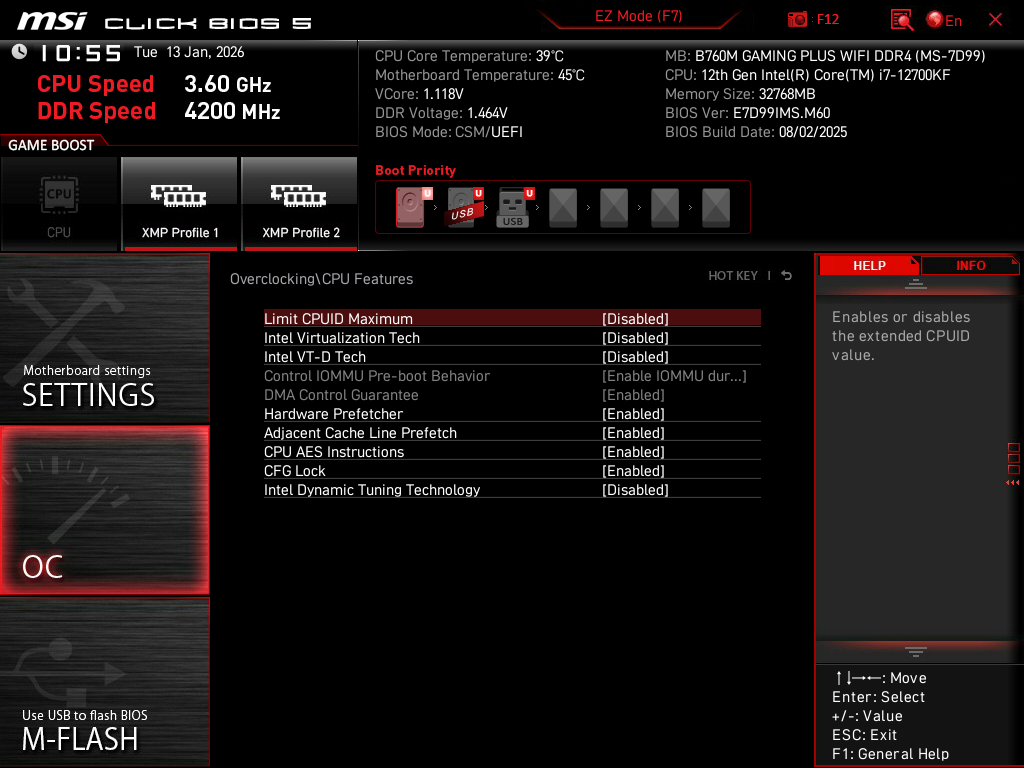Click the clock icon beside the time
Image resolution: width=1024 pixels, height=768 pixels.
pos(20,52)
